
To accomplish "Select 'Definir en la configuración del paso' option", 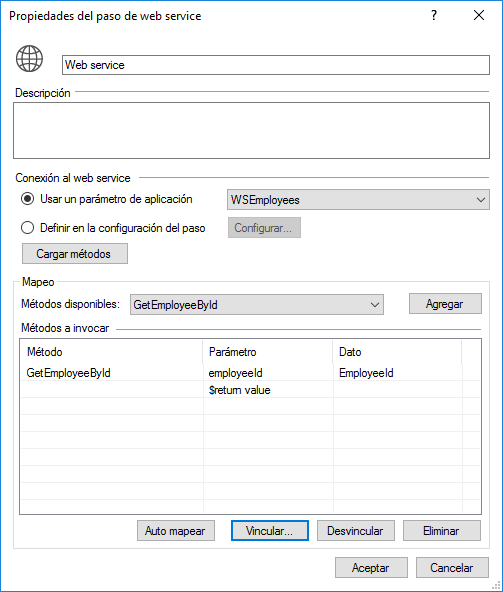I will 28,228.
